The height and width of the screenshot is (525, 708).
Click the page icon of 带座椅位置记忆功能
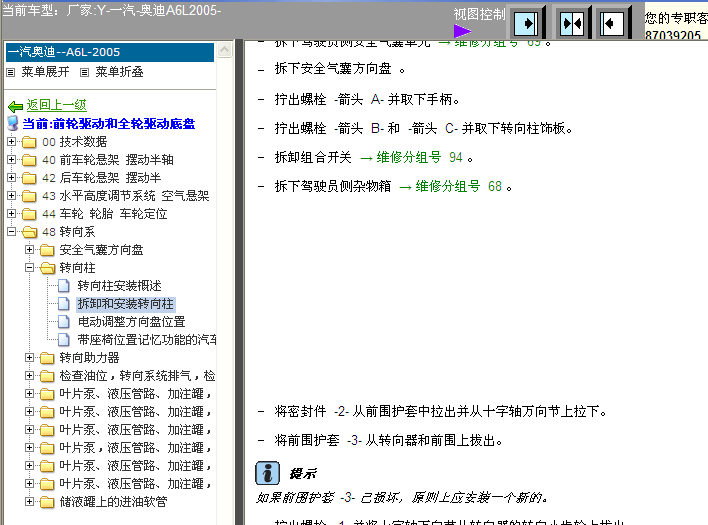(64, 339)
